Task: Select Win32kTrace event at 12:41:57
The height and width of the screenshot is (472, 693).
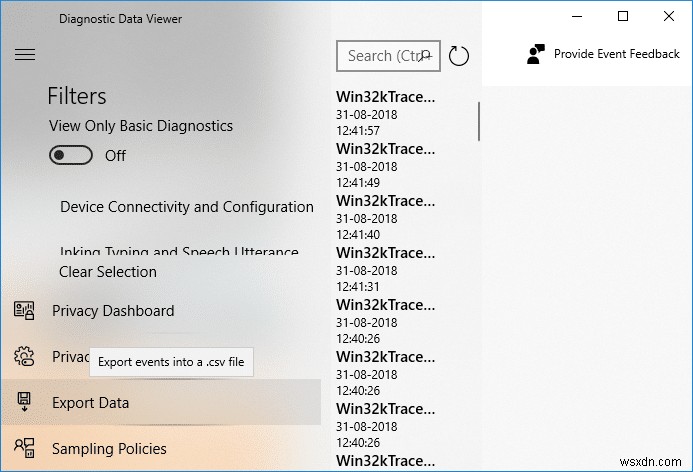Action: click(x=385, y=113)
